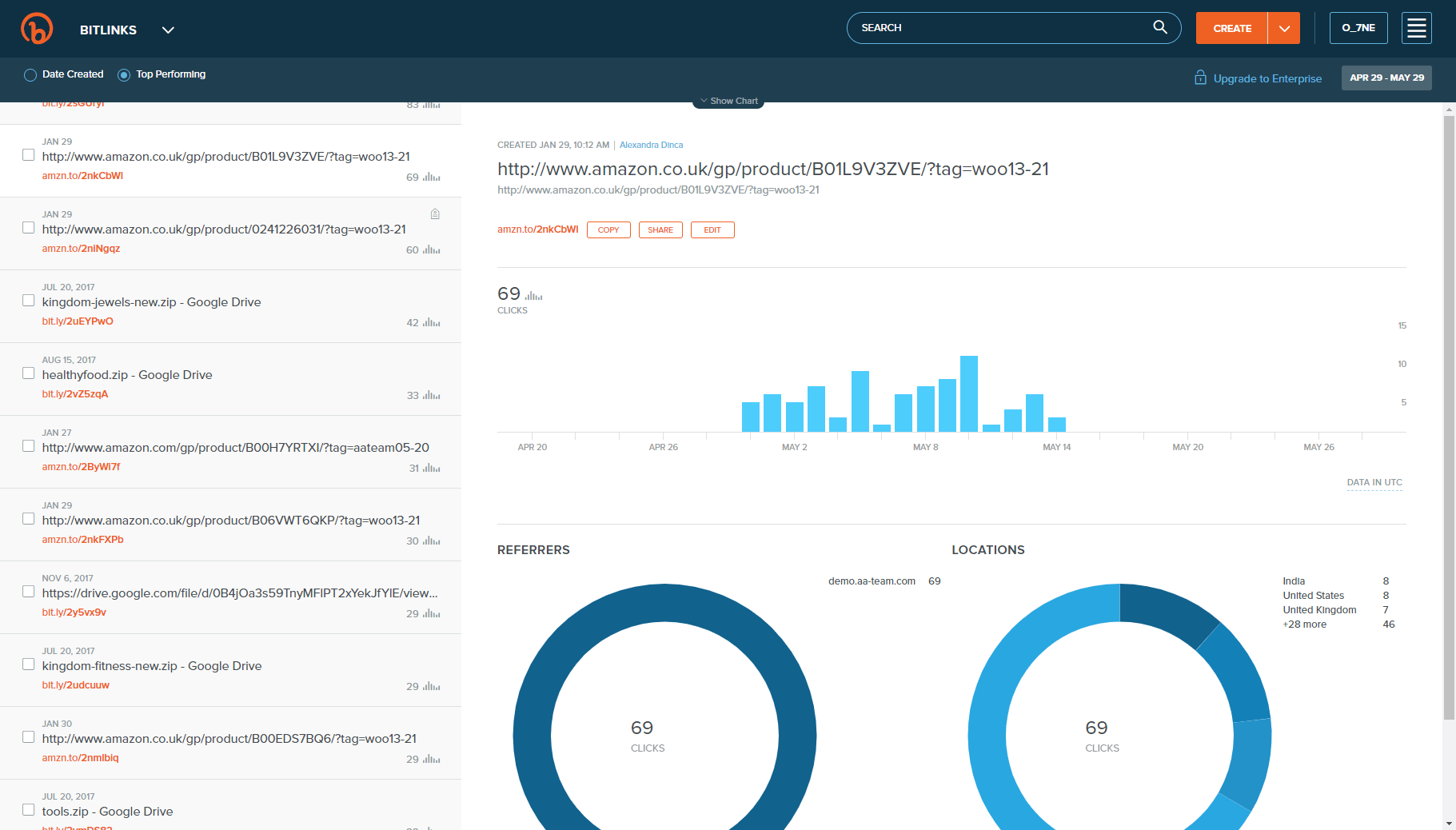
Task: Check the drive.google.com file link checkbox
Action: coord(28,591)
